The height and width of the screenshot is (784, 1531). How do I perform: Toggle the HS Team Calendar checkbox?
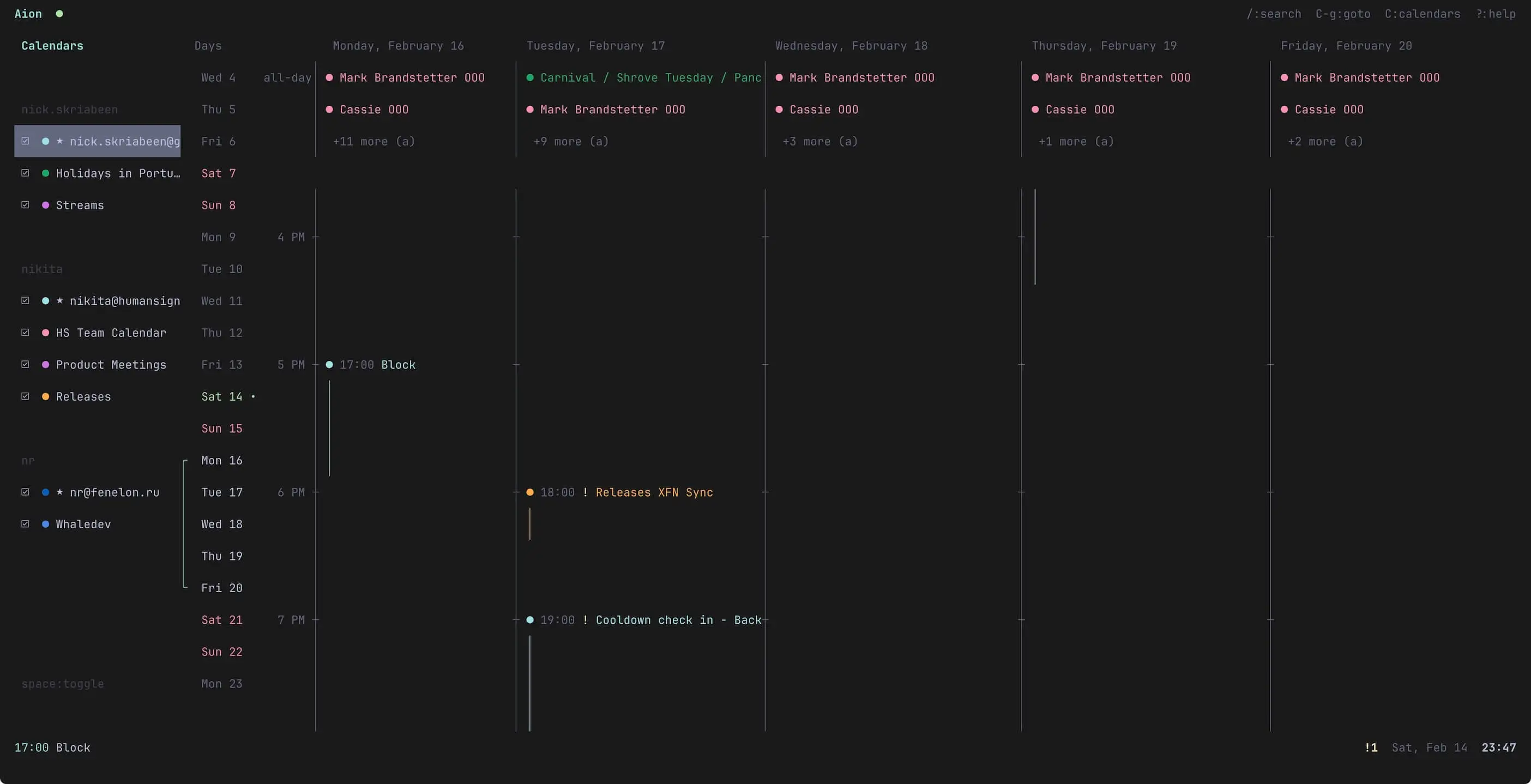click(x=26, y=333)
